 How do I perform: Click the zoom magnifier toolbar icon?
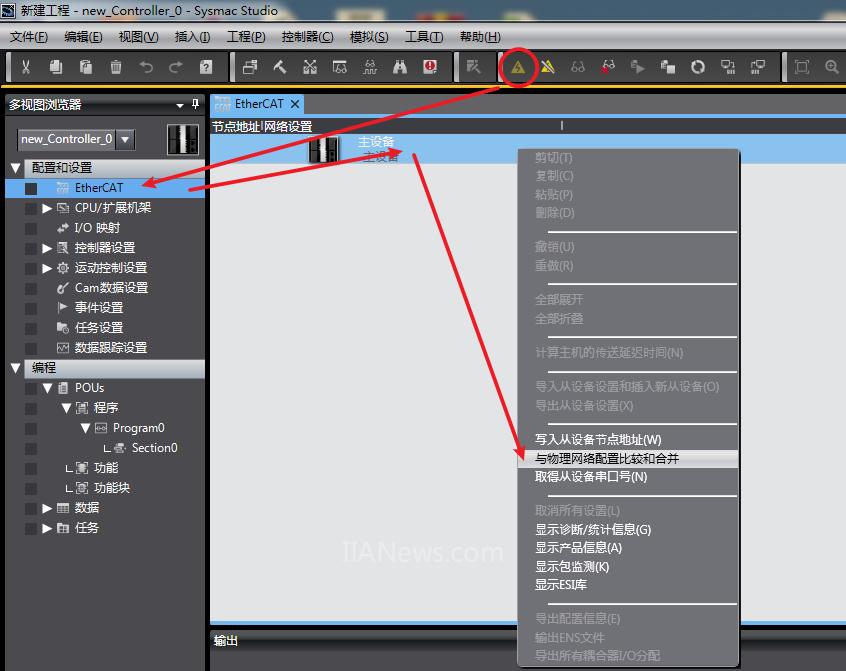coord(831,67)
